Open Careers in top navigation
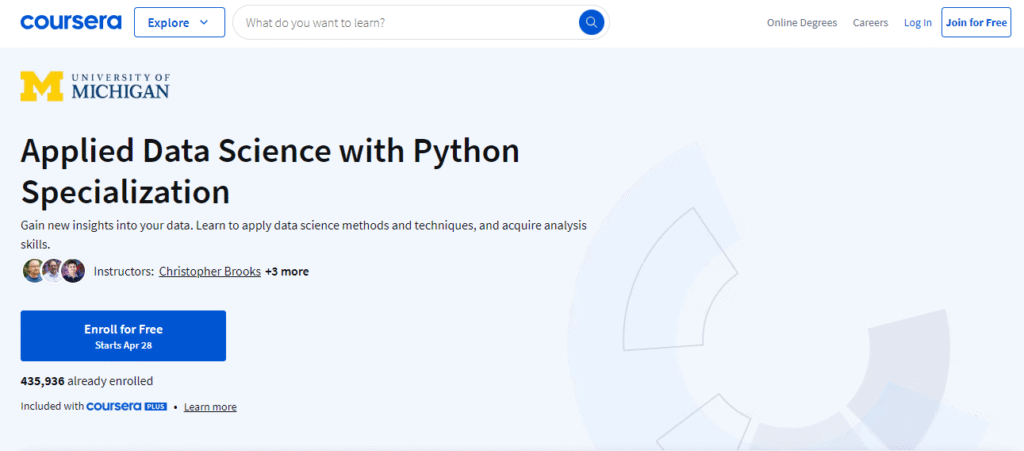 click(871, 22)
